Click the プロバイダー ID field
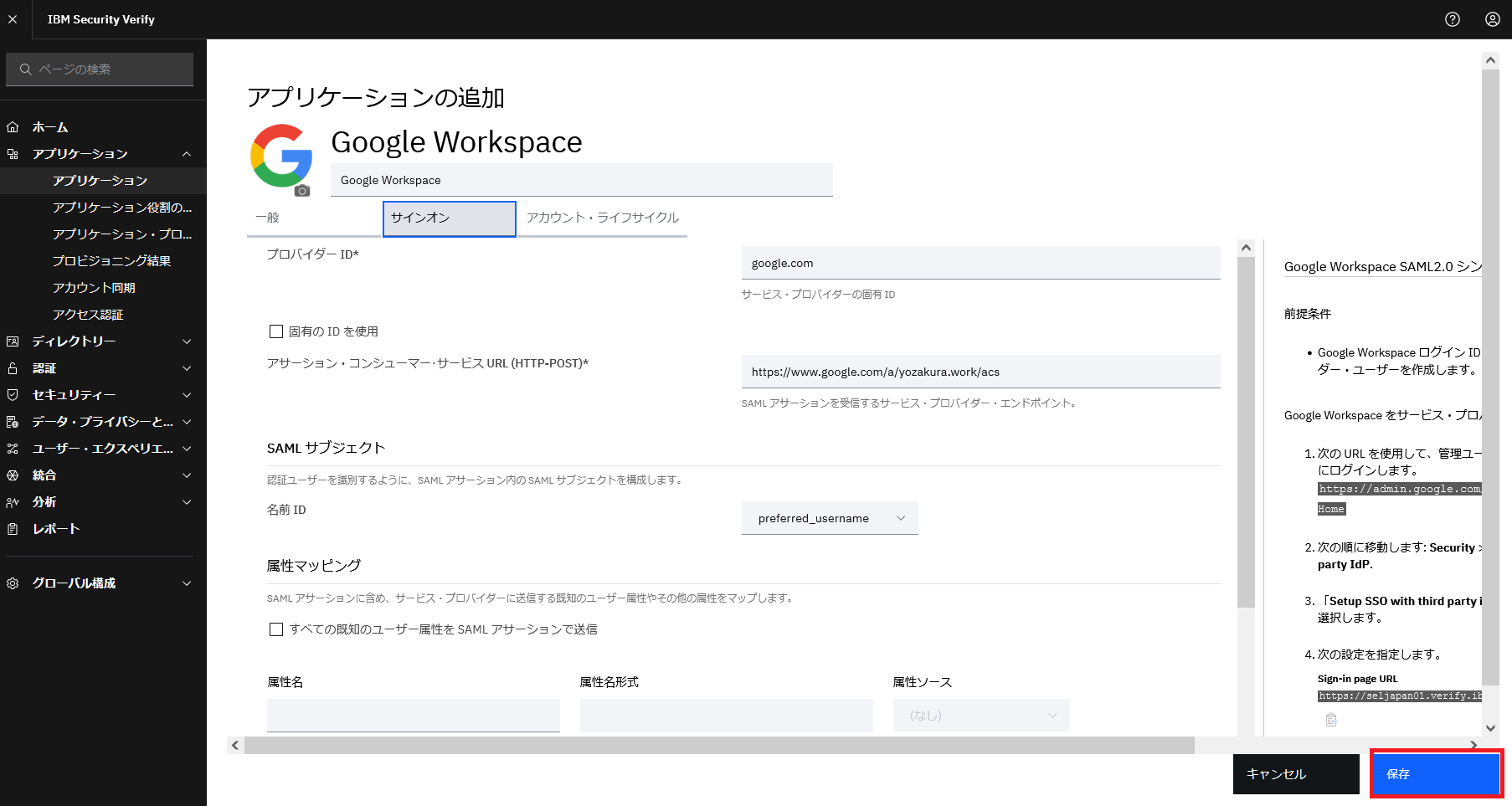The width and height of the screenshot is (1512, 806). click(x=981, y=263)
